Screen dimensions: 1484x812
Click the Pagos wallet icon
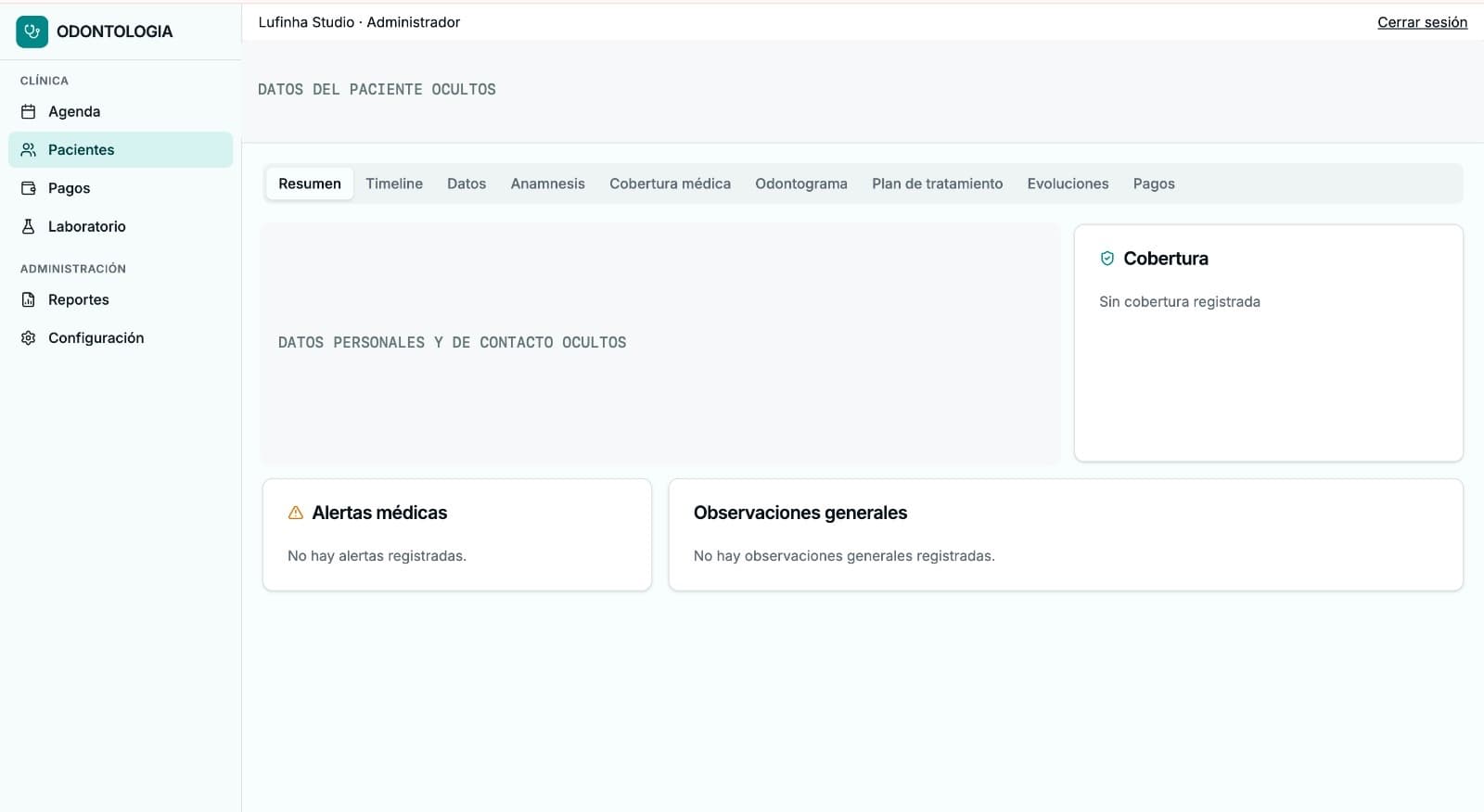coord(29,188)
